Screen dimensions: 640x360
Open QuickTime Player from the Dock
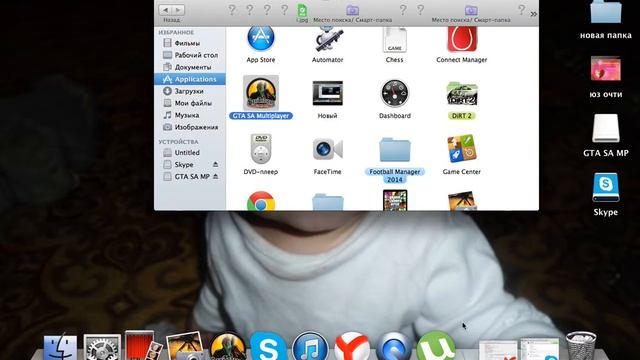coord(393,346)
